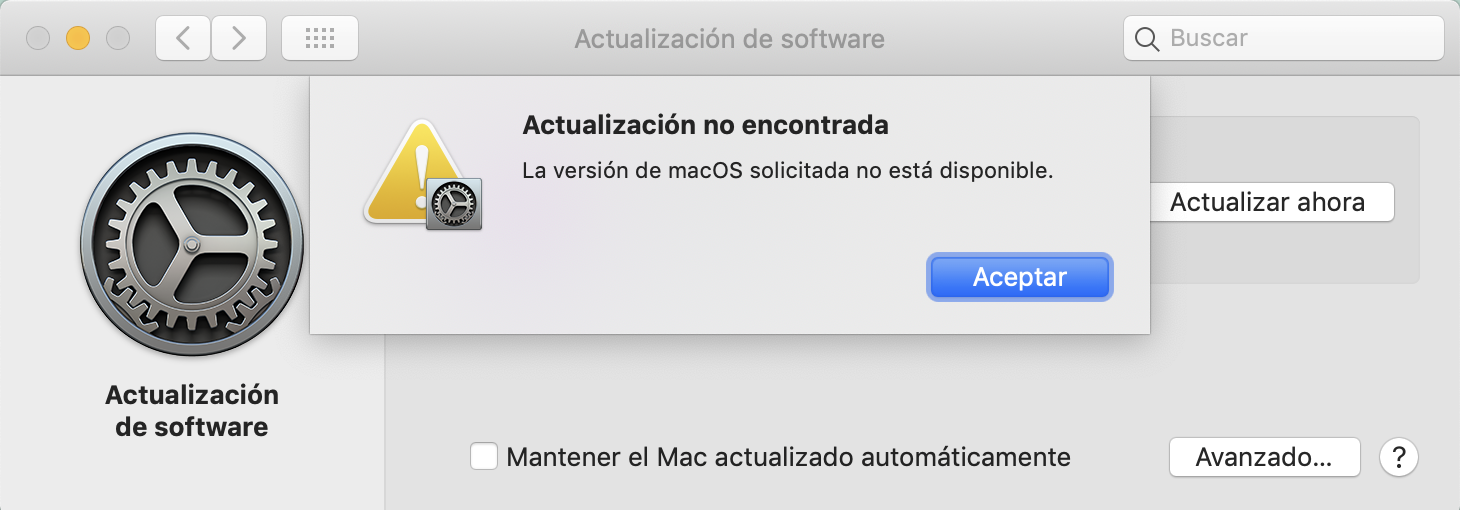Click the large Software Update gear icon

click(191, 242)
